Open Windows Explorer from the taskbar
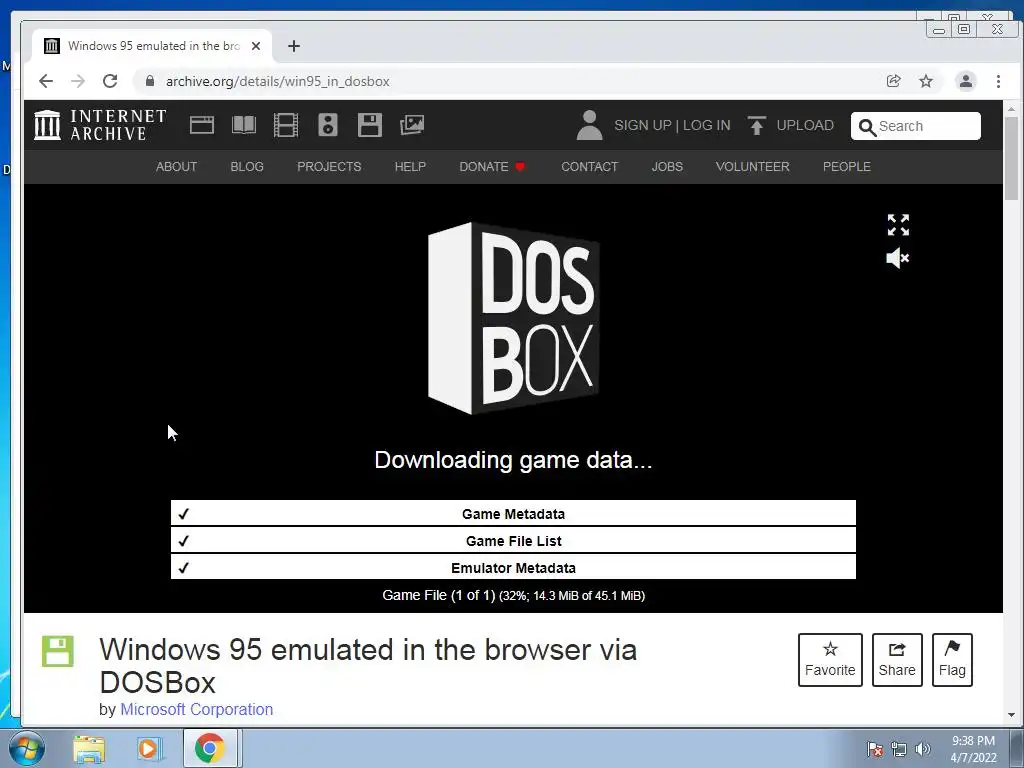The image size is (1024, 768). 89,749
